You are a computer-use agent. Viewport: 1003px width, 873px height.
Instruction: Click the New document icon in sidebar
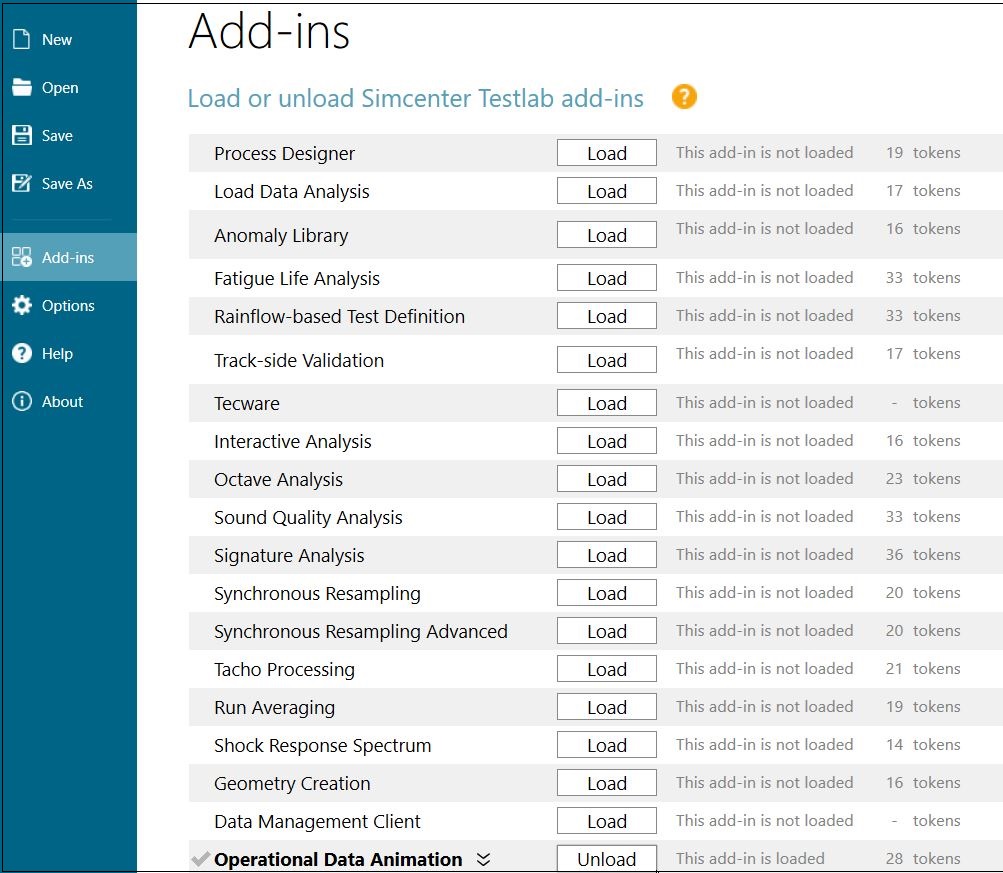coord(22,40)
